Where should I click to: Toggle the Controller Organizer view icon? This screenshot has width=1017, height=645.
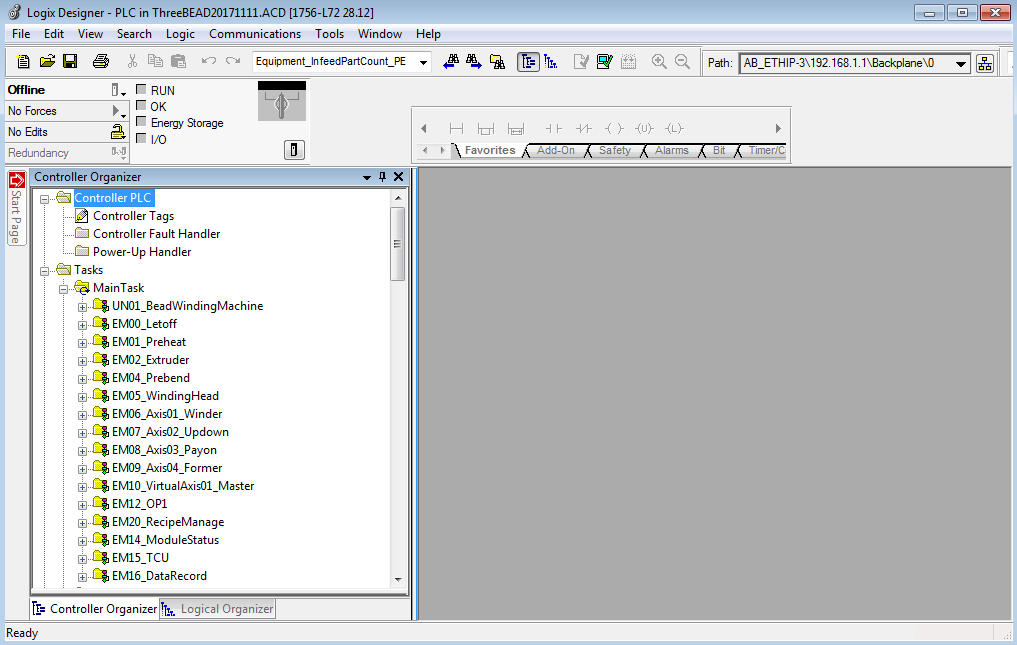point(528,62)
